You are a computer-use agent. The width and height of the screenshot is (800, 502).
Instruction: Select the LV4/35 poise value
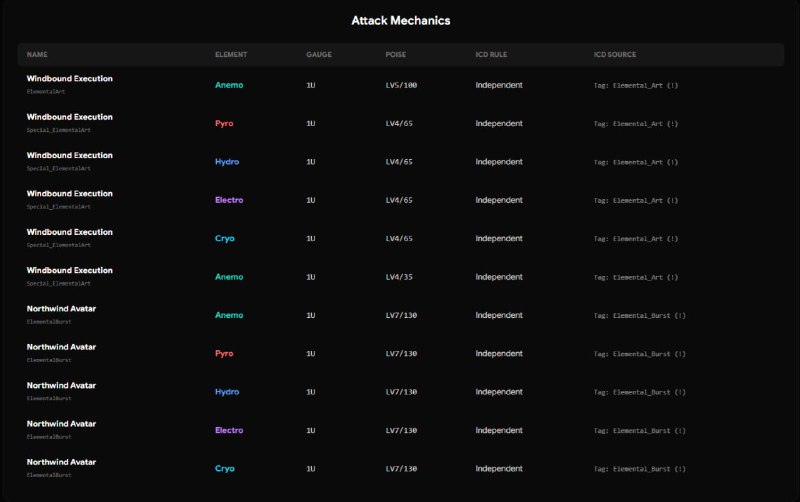(x=399, y=277)
